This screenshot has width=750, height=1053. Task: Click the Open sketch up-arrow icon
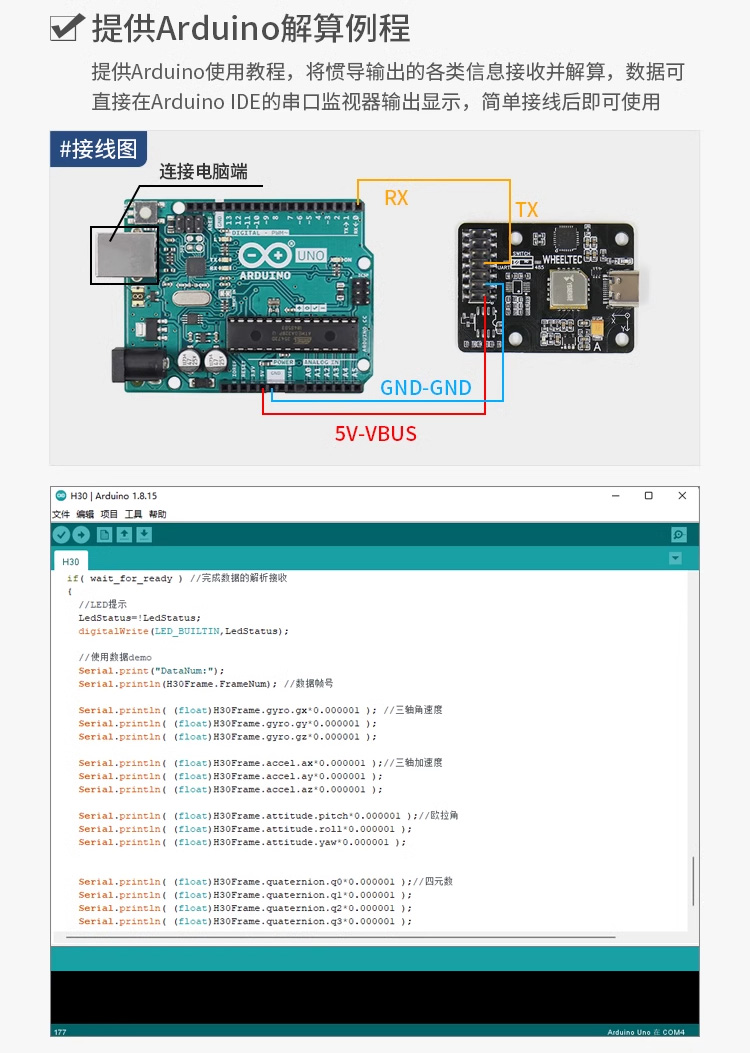[x=124, y=535]
